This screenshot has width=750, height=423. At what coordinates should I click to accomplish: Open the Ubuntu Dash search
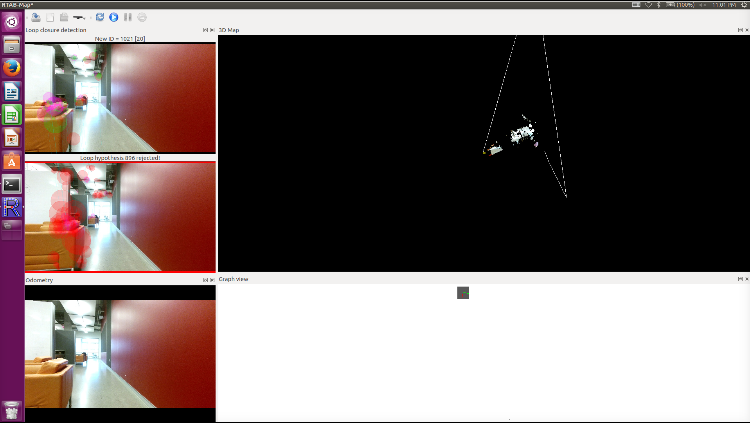tap(12, 21)
